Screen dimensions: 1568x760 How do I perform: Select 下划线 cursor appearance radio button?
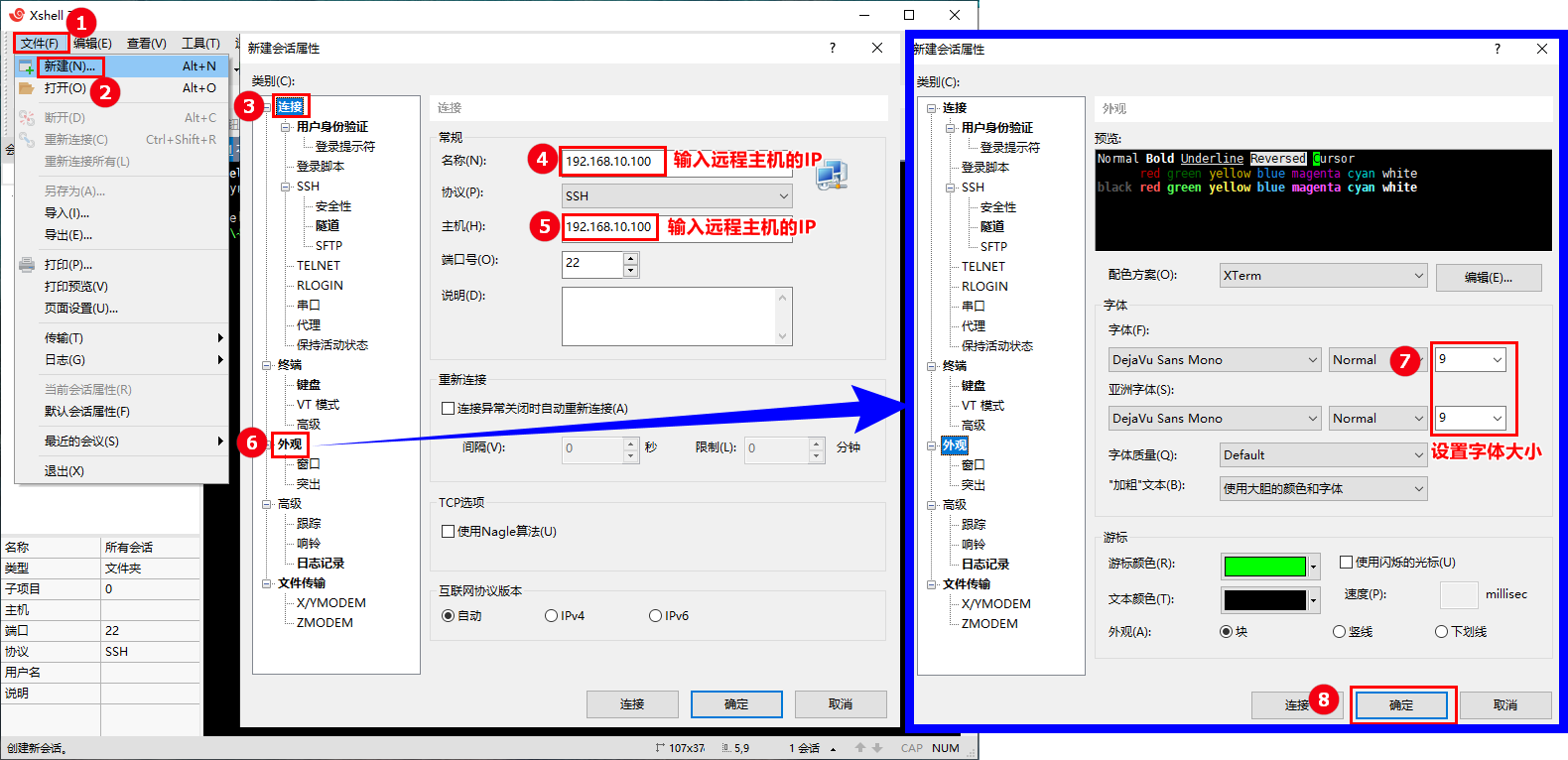(x=1441, y=632)
